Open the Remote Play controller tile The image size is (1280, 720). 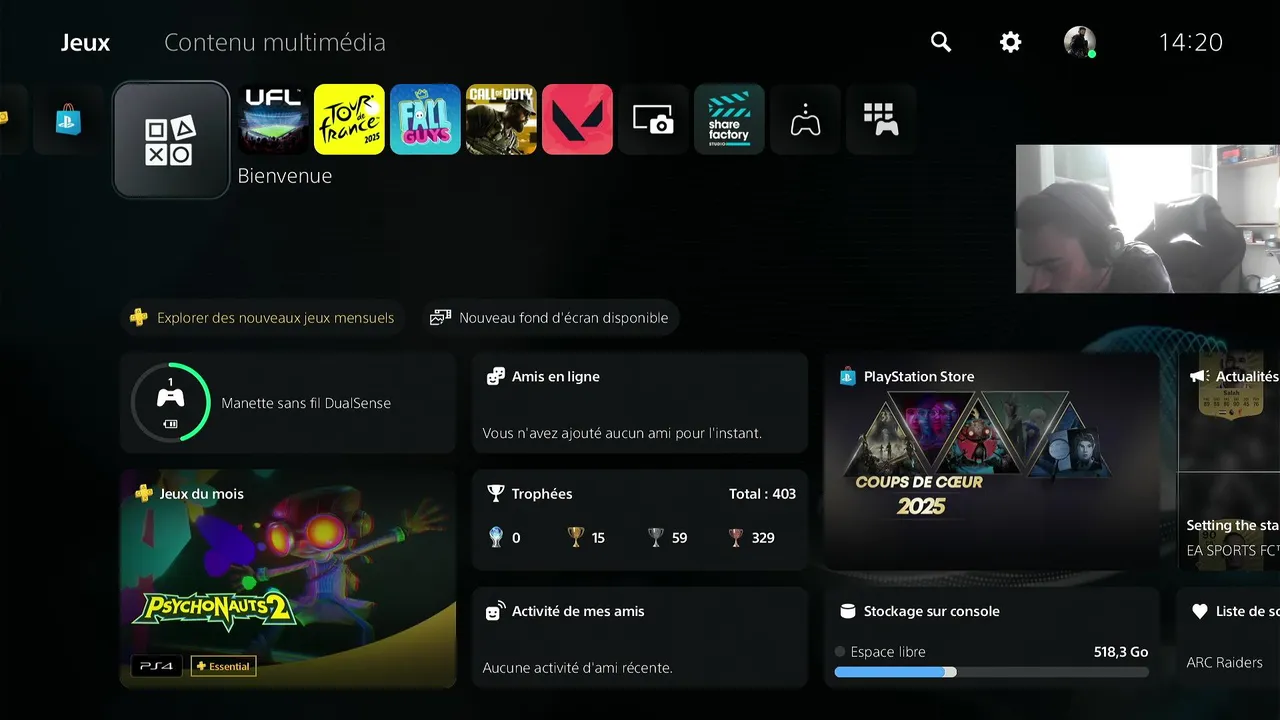(805, 119)
